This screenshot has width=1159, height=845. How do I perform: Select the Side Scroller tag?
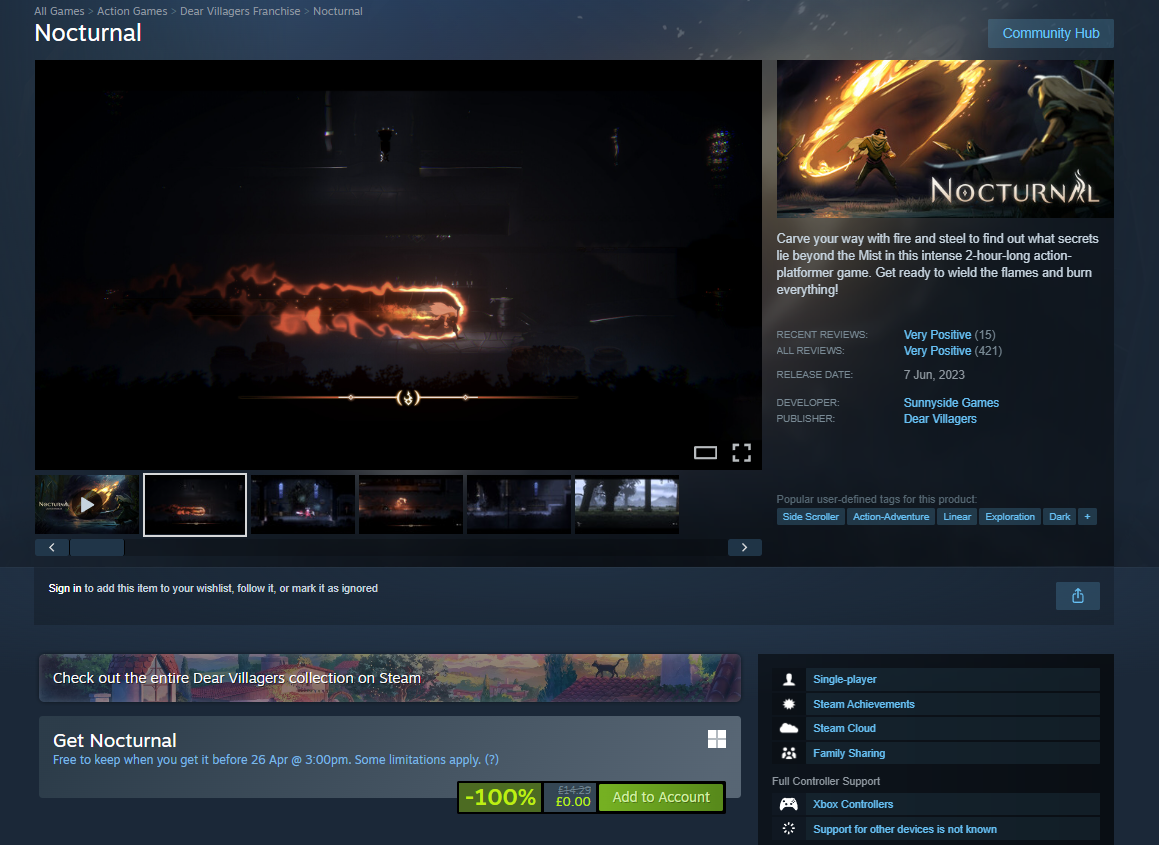pyautogui.click(x=810, y=517)
